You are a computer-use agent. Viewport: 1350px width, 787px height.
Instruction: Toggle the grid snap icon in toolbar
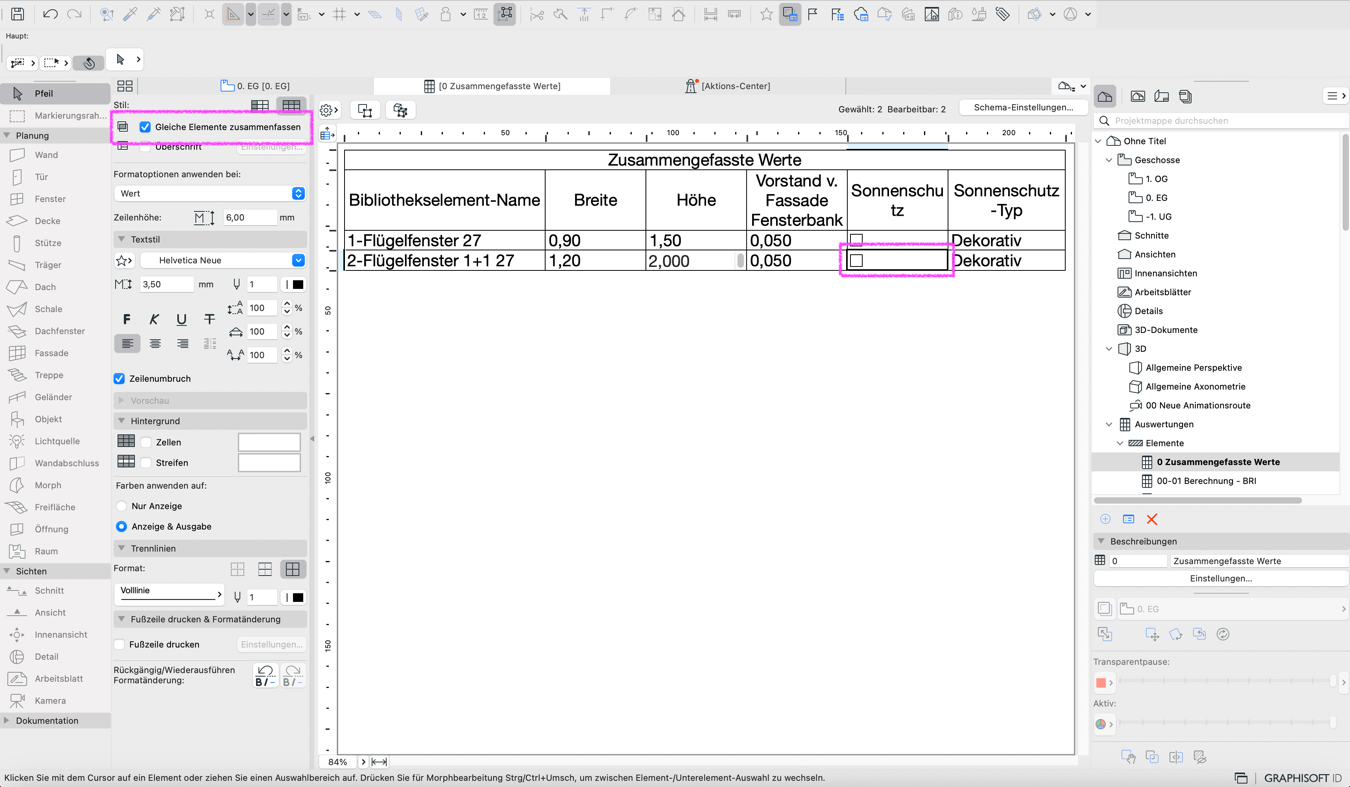click(339, 14)
